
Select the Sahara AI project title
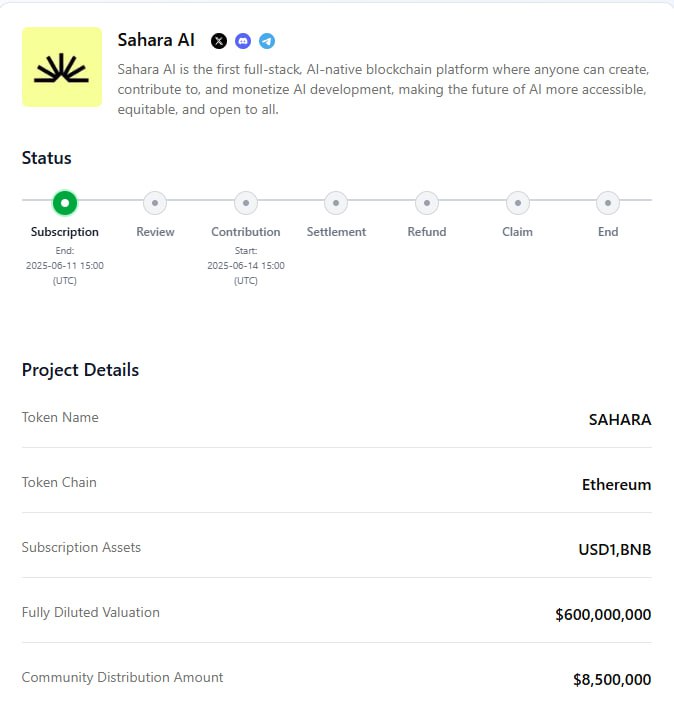(156, 40)
